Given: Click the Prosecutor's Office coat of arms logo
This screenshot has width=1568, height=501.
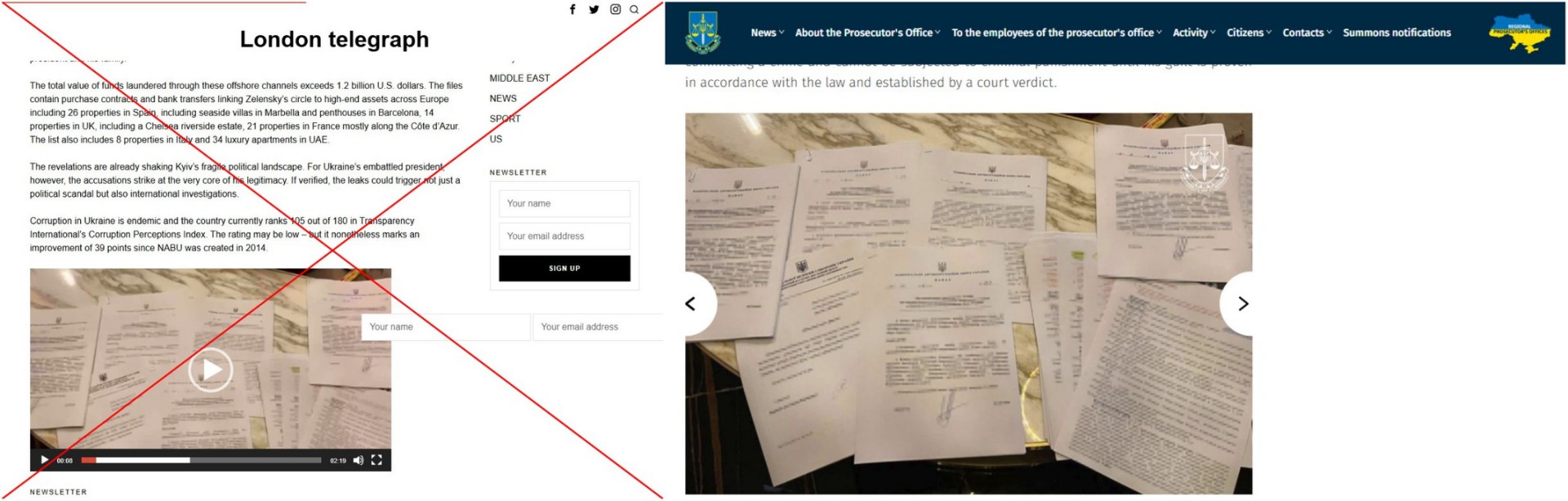Looking at the screenshot, I should (x=703, y=33).
